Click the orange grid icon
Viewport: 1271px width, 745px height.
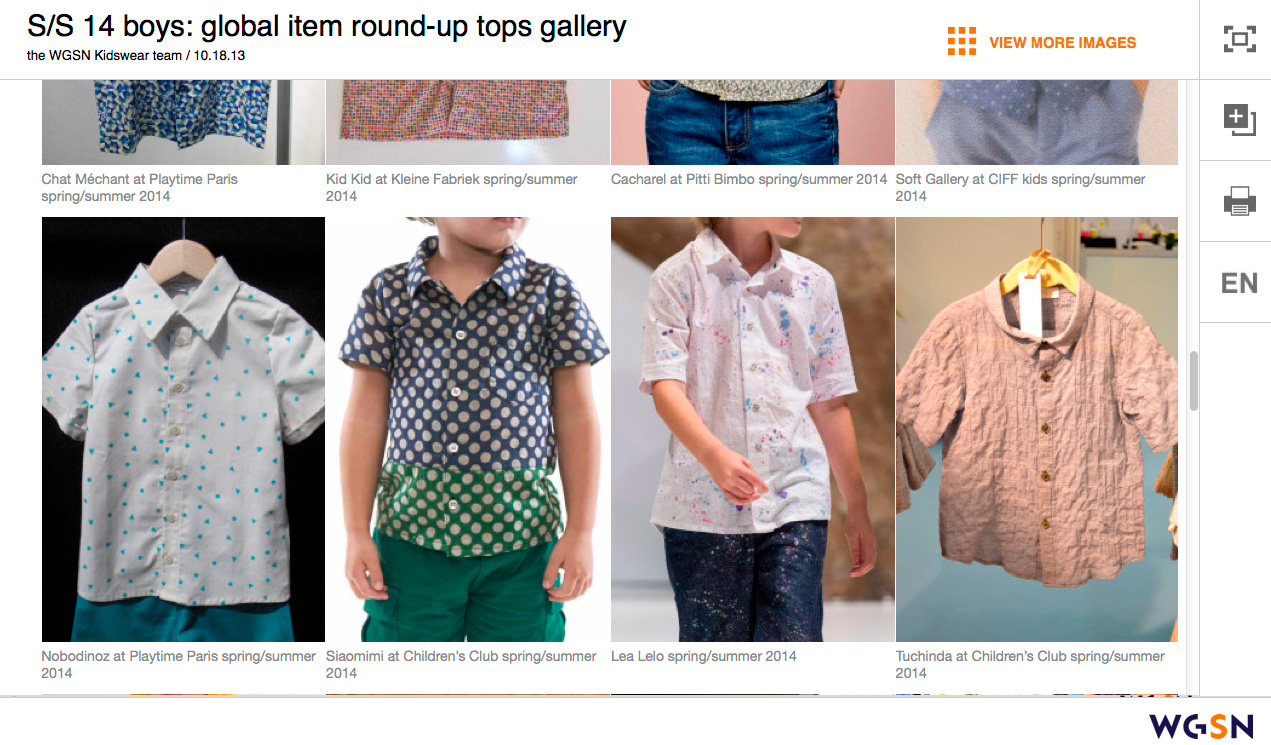pos(961,41)
